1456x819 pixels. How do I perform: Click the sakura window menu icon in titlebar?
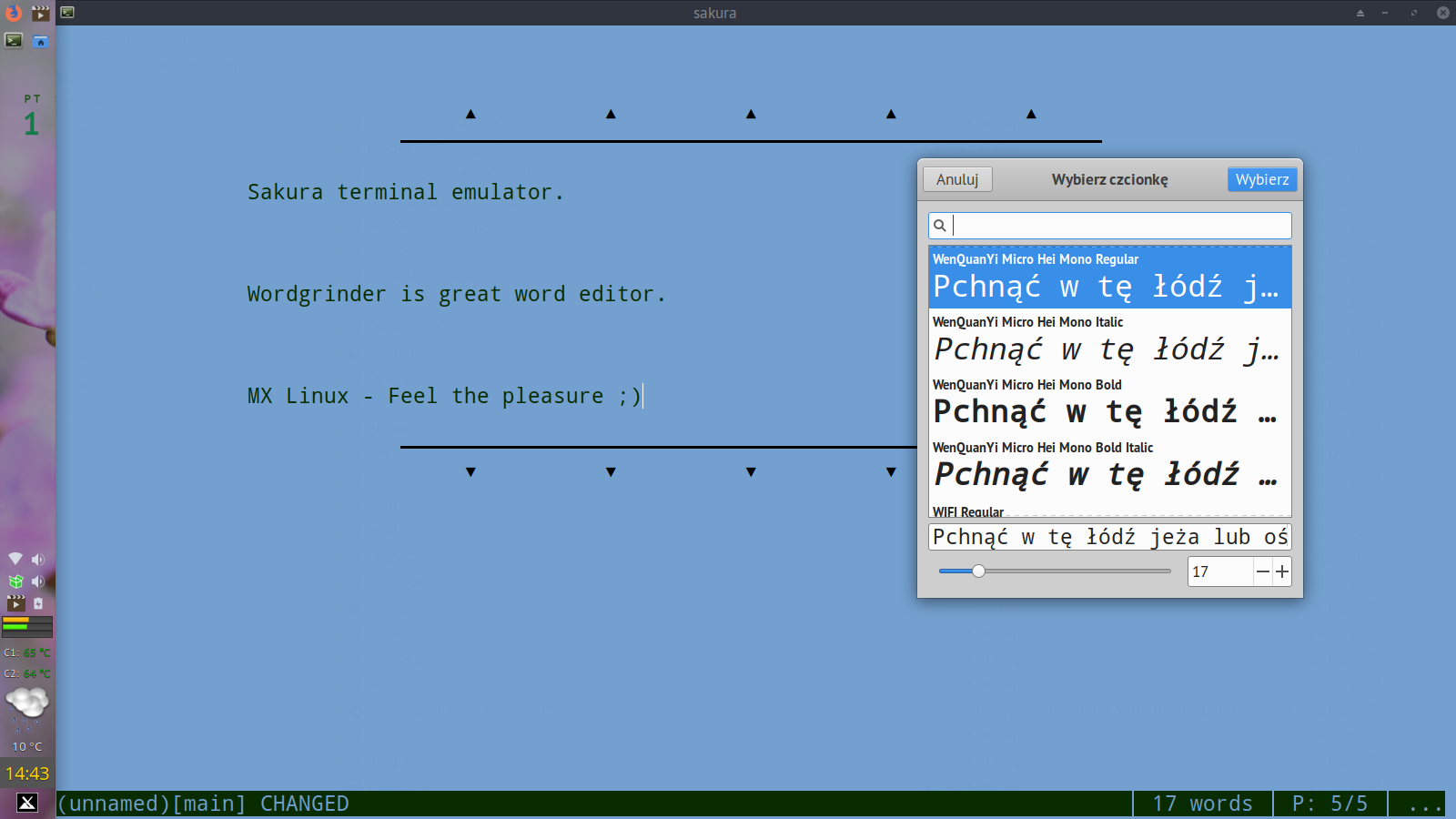point(68,13)
